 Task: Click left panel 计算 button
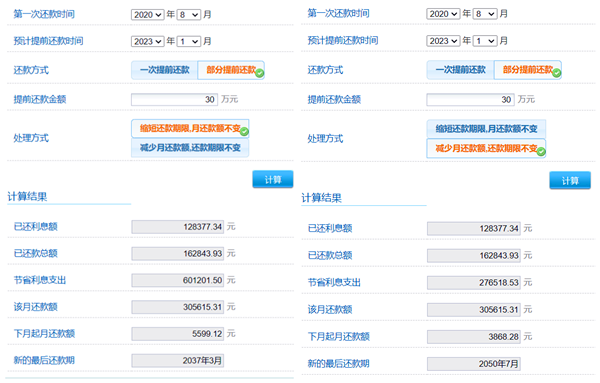(273, 179)
